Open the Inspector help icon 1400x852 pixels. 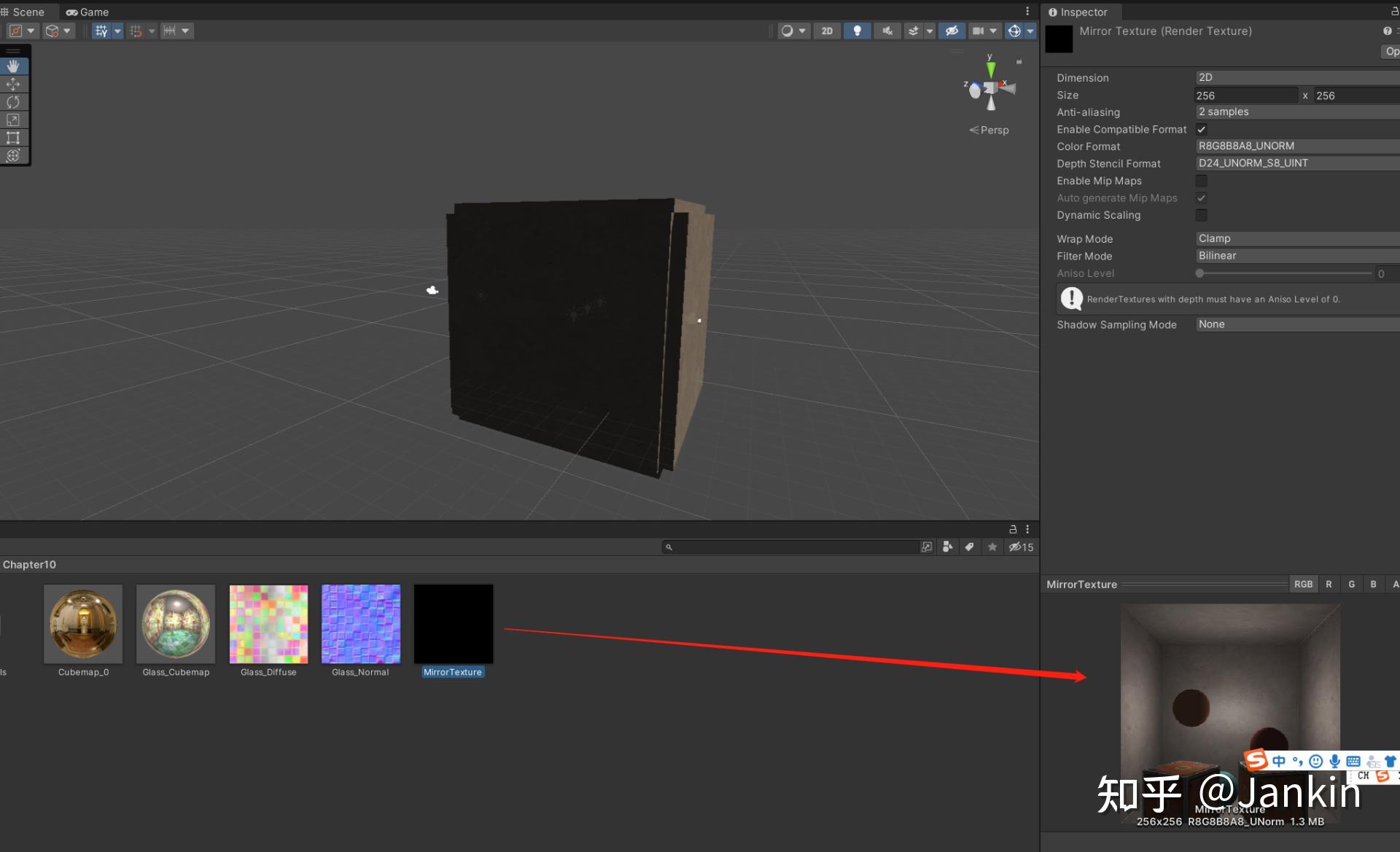(1384, 31)
